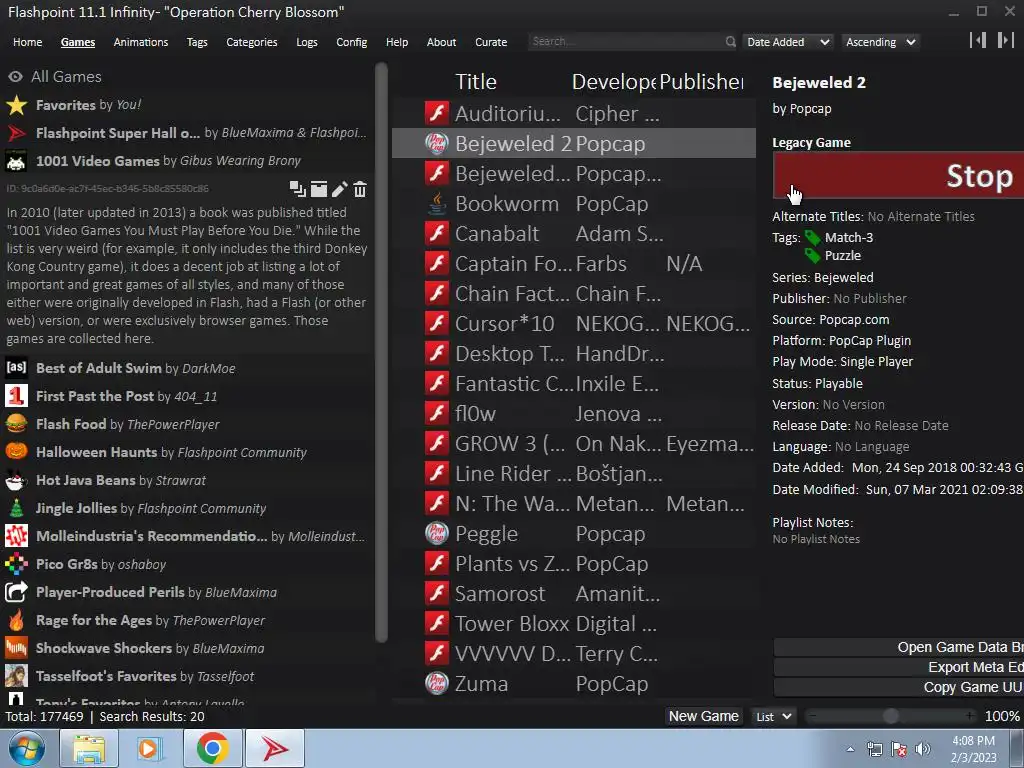Click the Jingle Jollies tree icon
Screen dimensions: 1024x768
tap(16, 508)
